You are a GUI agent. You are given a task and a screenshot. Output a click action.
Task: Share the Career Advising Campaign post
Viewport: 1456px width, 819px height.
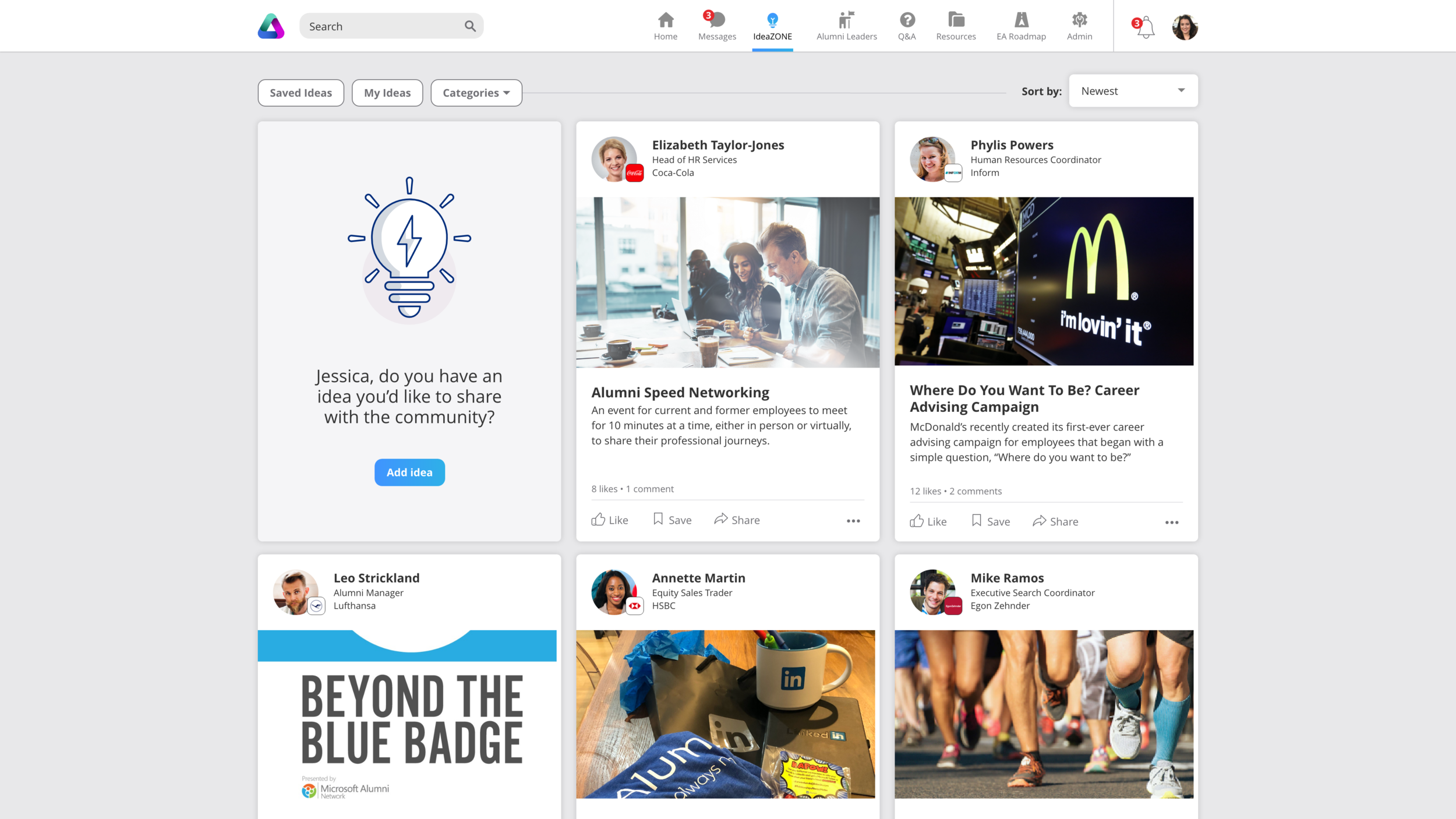pyautogui.click(x=1055, y=521)
